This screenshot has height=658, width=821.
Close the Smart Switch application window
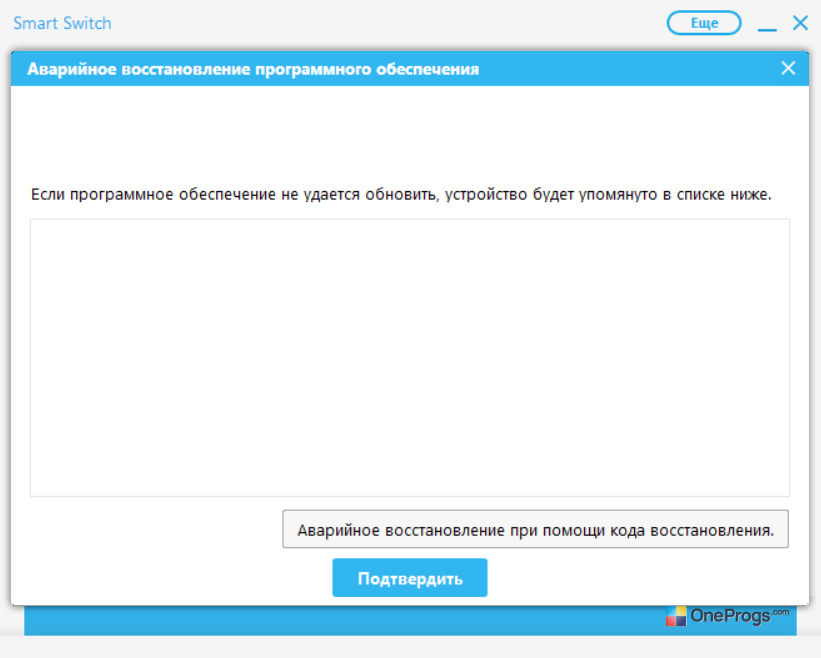click(800, 23)
